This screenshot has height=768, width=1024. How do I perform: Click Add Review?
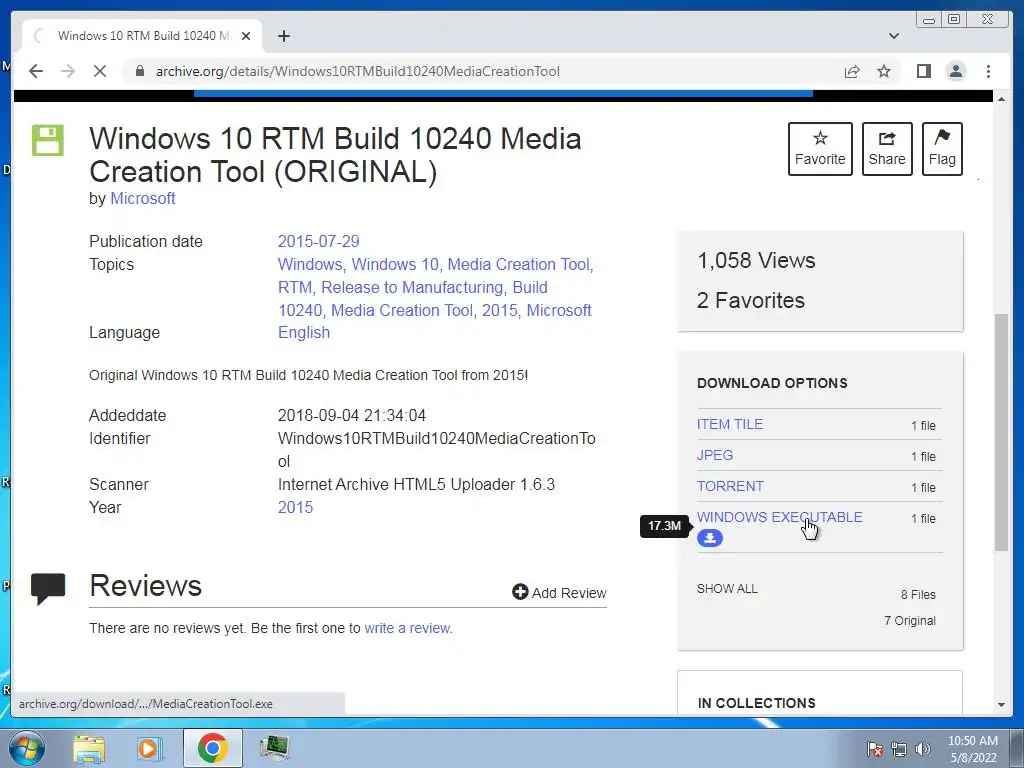point(559,592)
